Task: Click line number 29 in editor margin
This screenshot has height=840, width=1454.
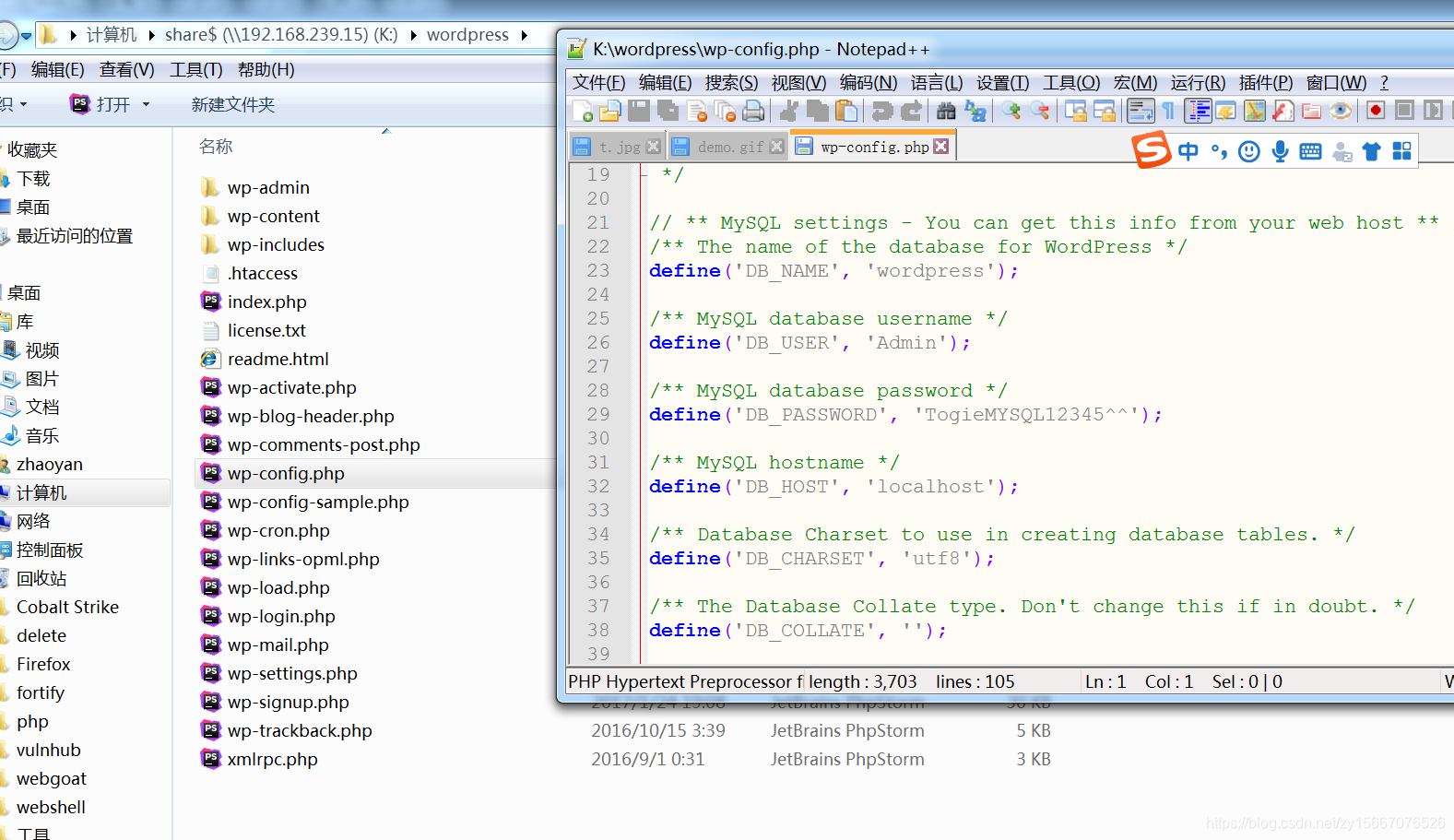Action: [x=598, y=415]
